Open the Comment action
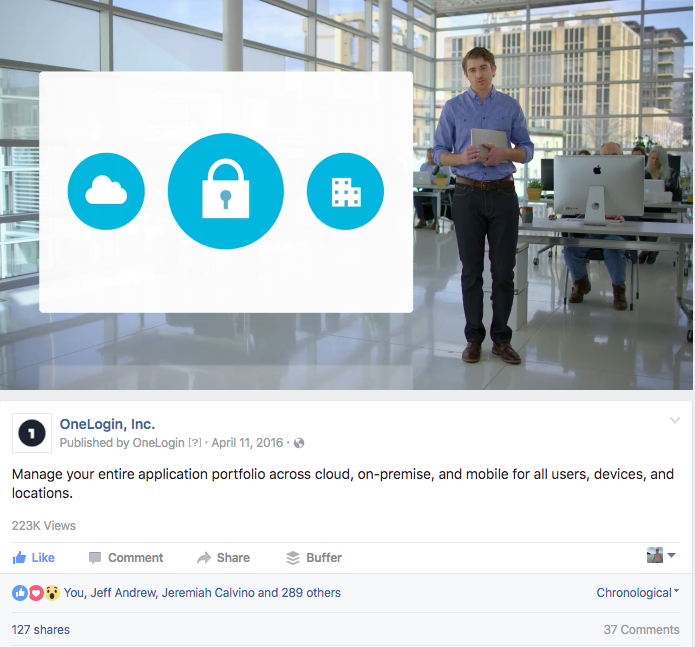This screenshot has height=647, width=695. (126, 557)
